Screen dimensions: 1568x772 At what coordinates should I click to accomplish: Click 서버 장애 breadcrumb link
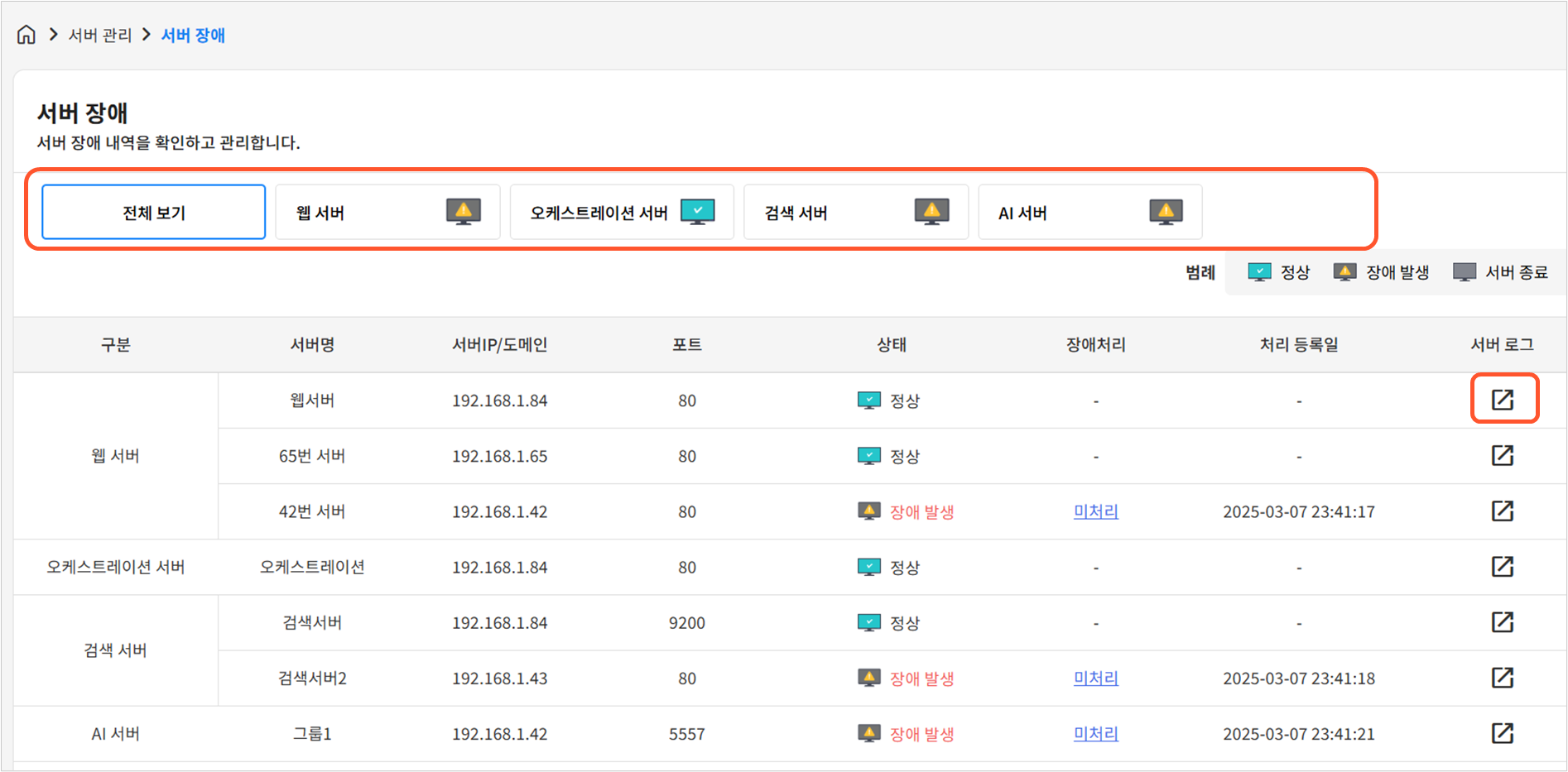tap(193, 35)
